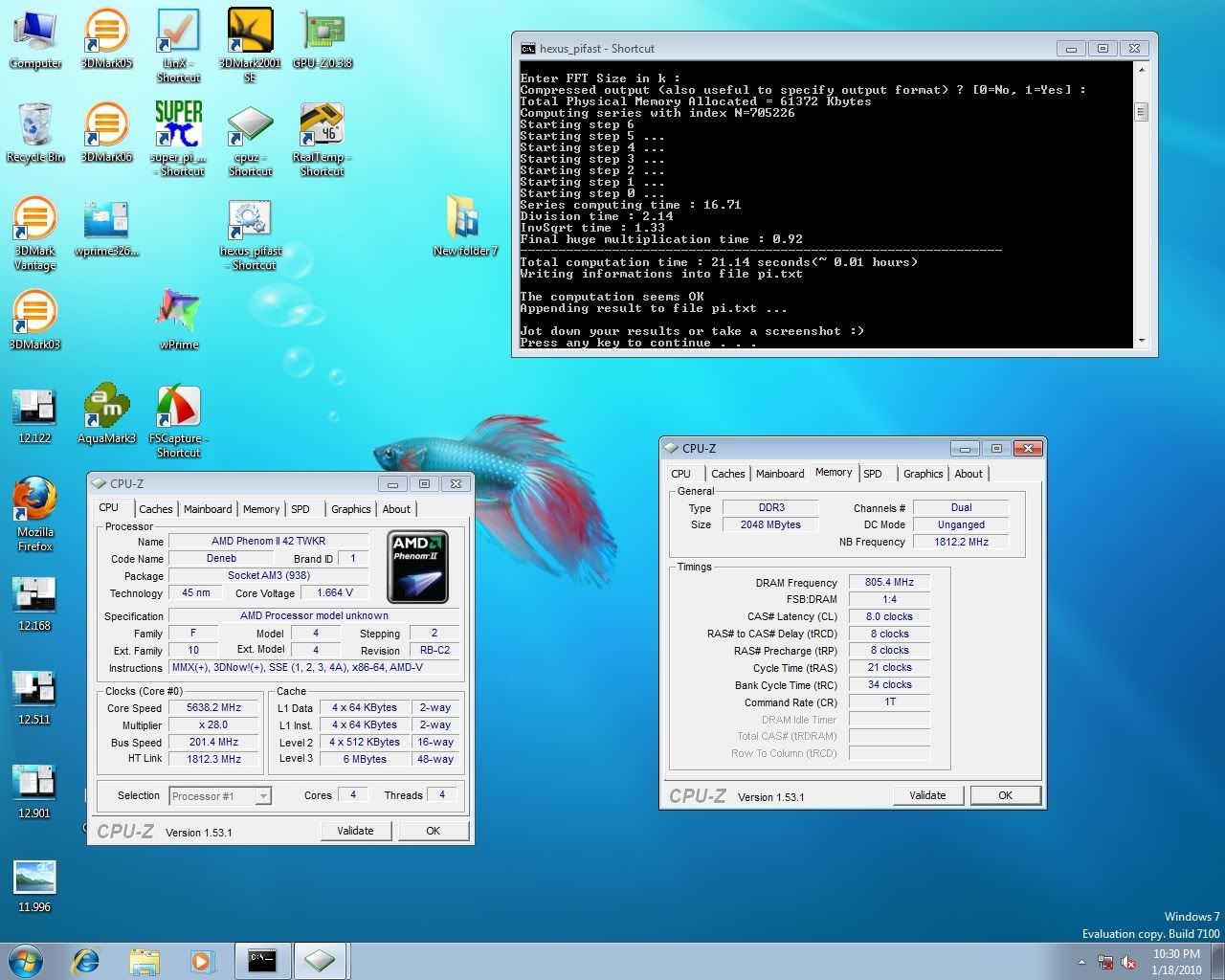Open the LinX shortcut icon

coord(178,45)
